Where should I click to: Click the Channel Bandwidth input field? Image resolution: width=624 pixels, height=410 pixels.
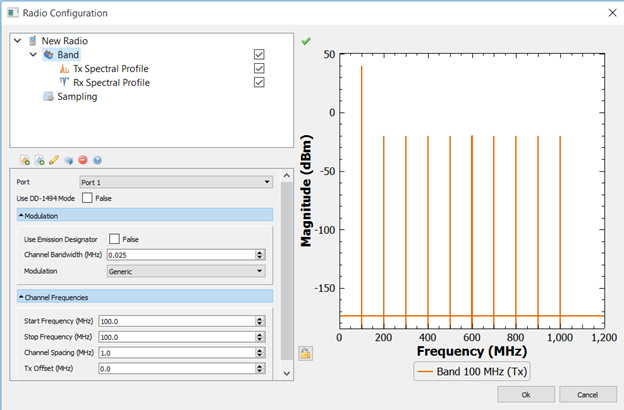(x=181, y=255)
